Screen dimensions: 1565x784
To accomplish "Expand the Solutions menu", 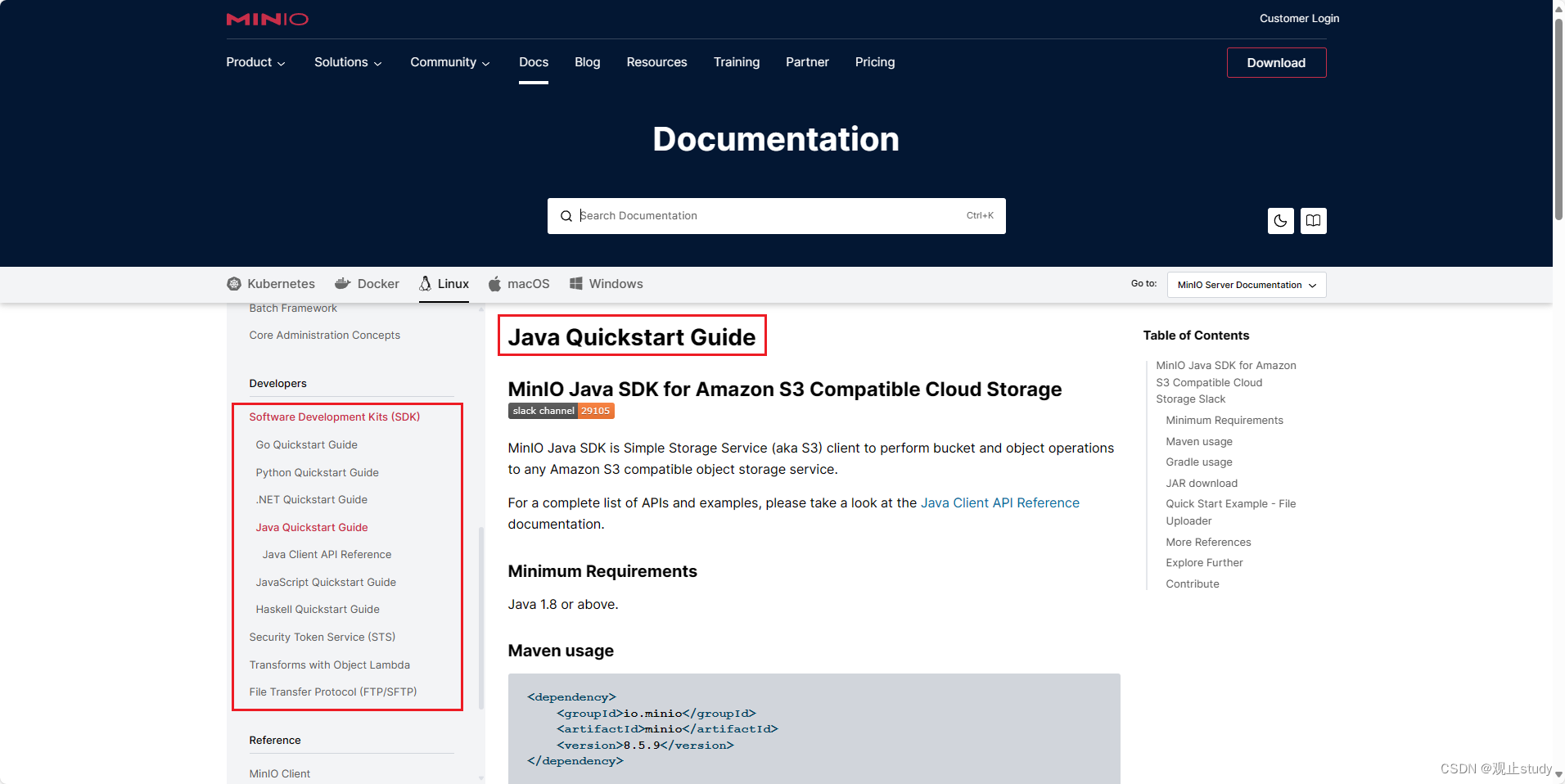I will point(348,62).
